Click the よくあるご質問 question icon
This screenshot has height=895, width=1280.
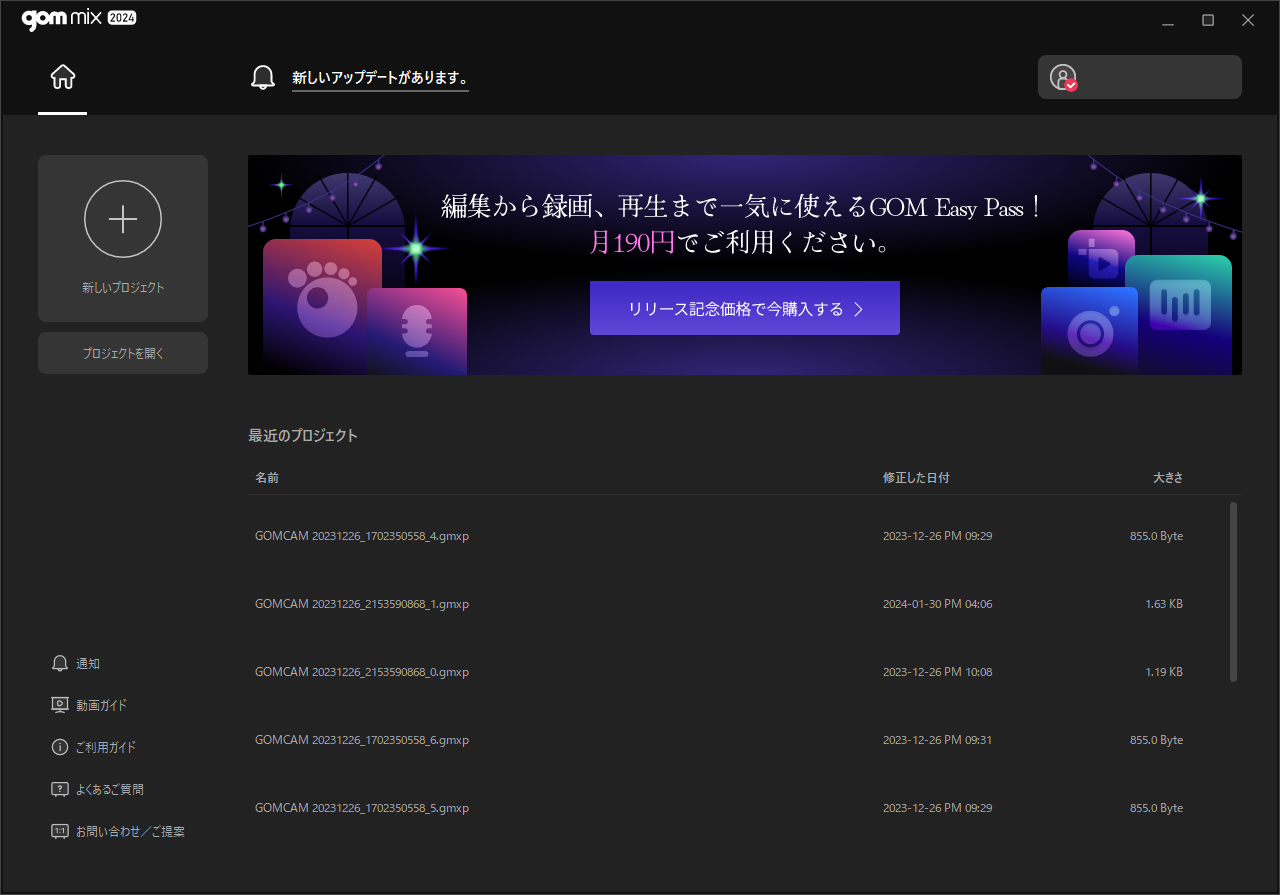point(60,789)
